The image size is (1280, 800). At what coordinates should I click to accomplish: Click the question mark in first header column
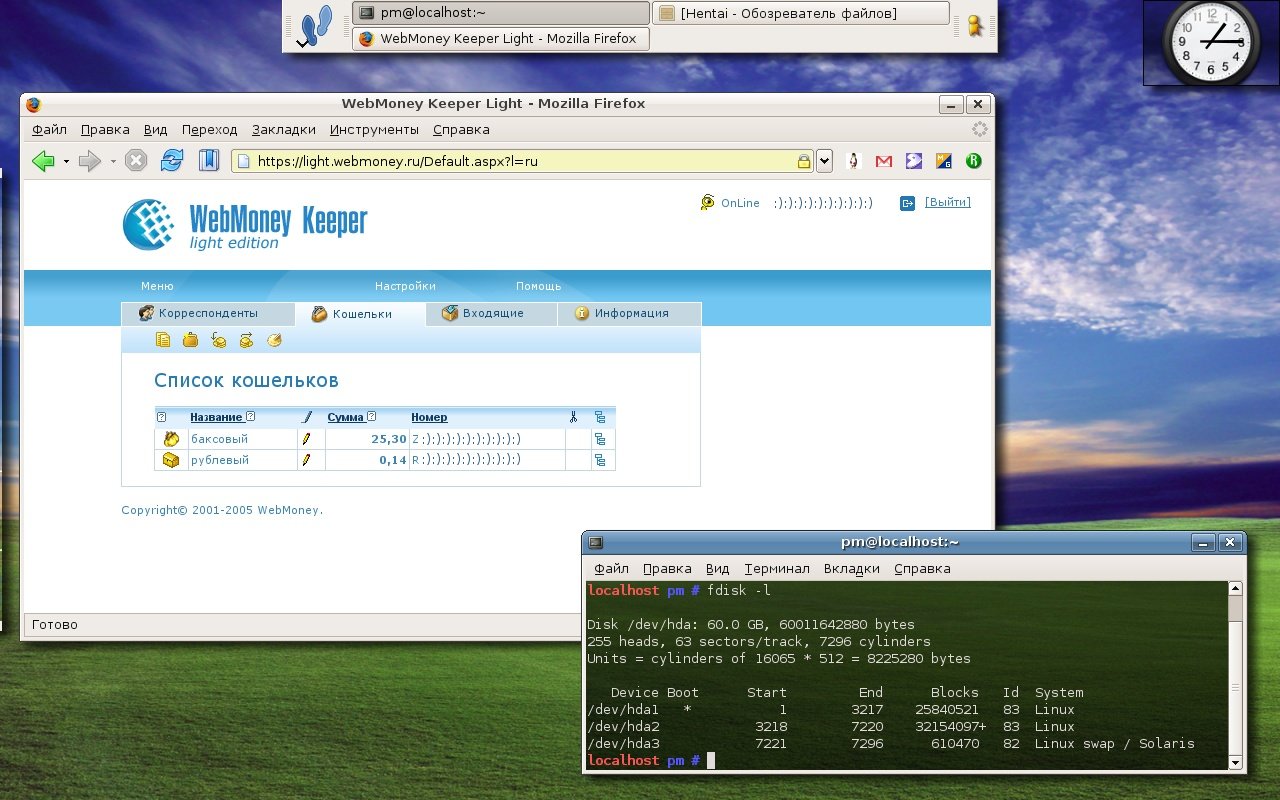(x=161, y=417)
